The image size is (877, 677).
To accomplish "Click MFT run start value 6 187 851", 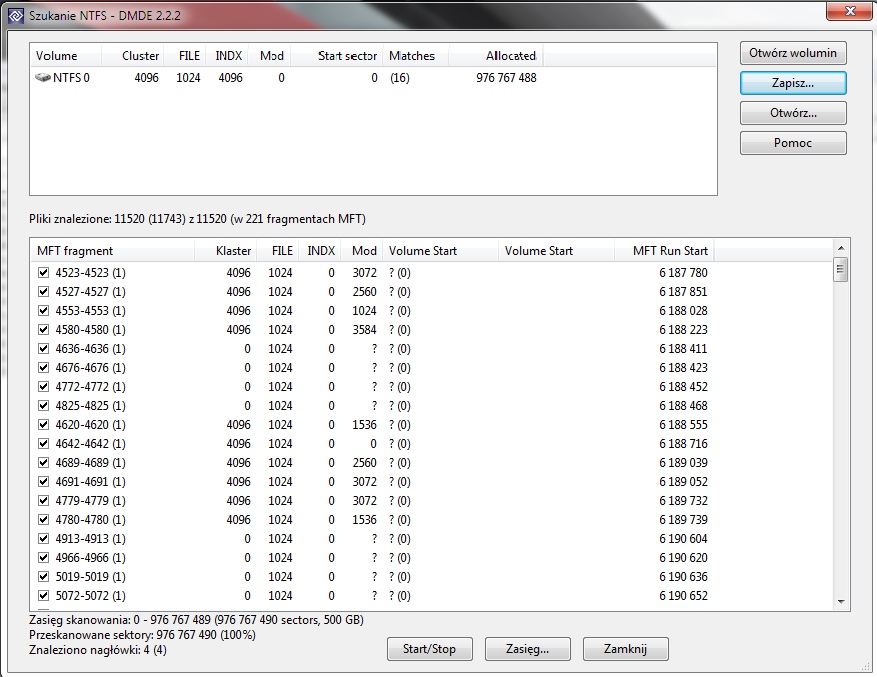I will click(683, 292).
